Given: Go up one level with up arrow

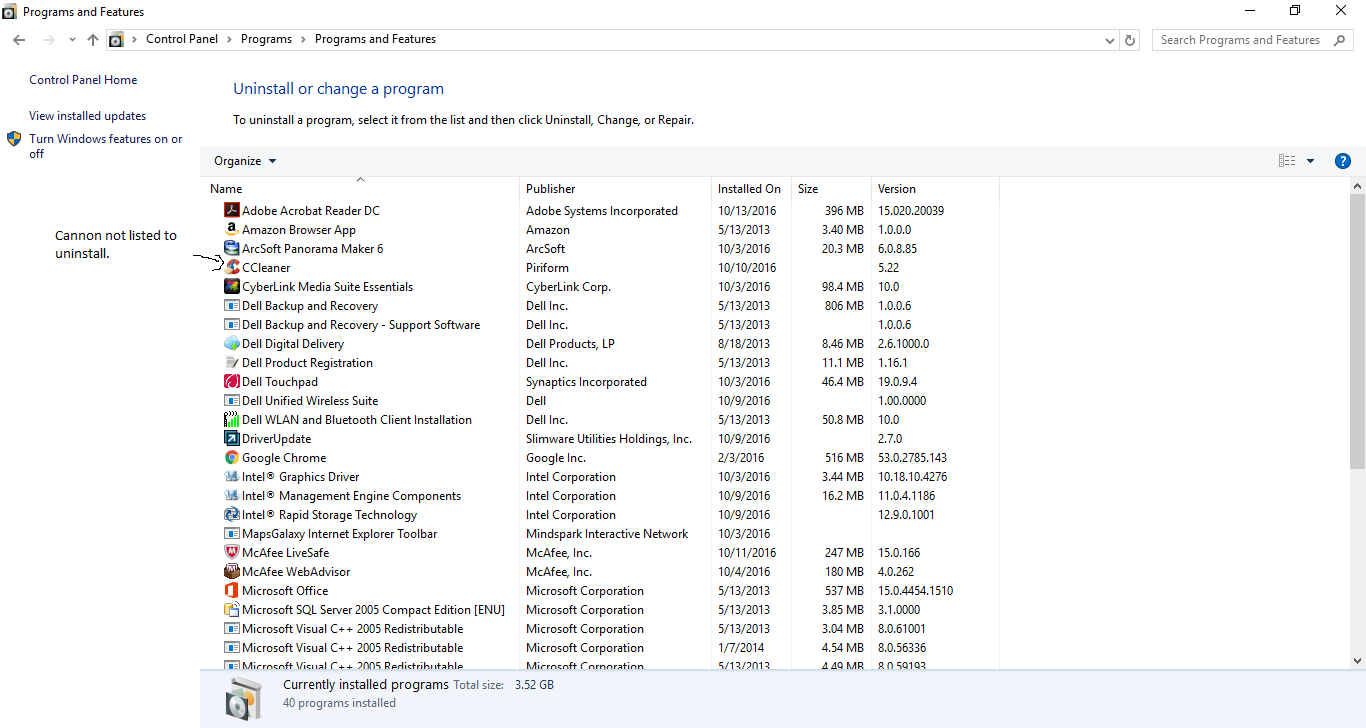Looking at the screenshot, I should [x=93, y=40].
